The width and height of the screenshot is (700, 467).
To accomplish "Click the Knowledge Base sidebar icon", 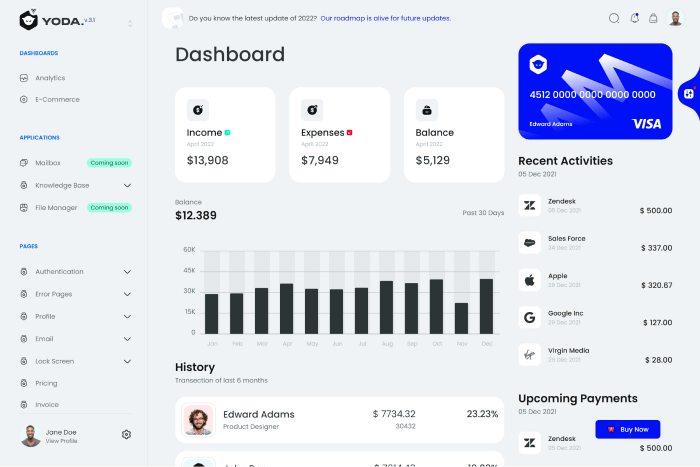I will click(24, 185).
